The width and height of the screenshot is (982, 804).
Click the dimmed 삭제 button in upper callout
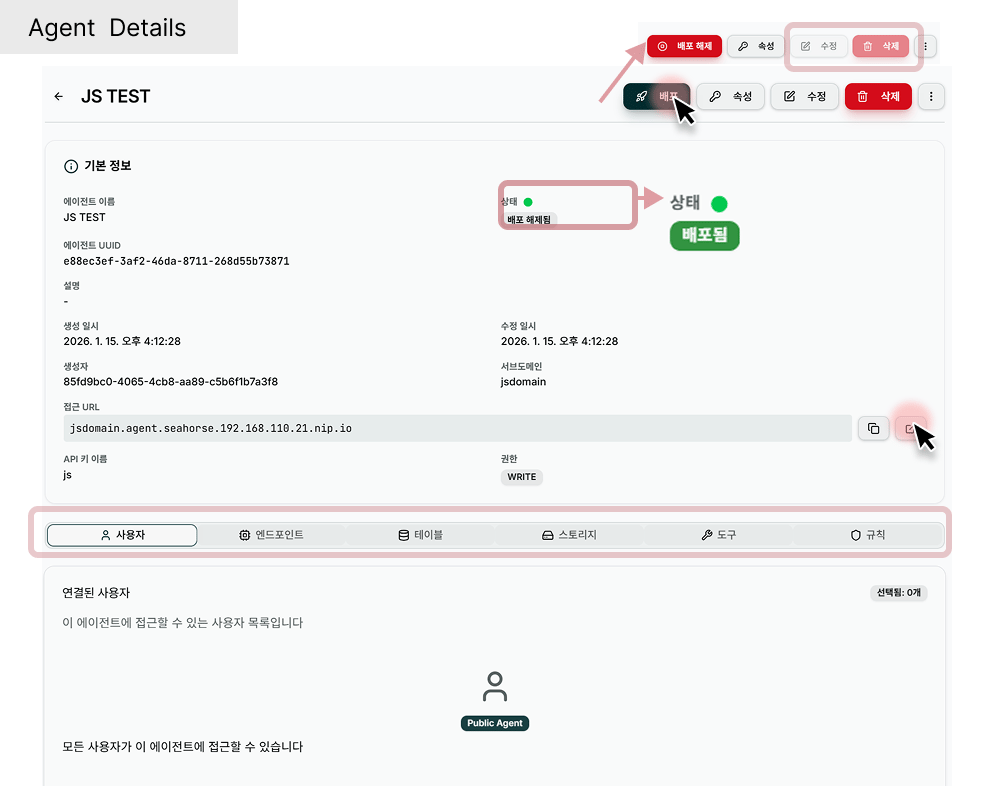point(881,46)
